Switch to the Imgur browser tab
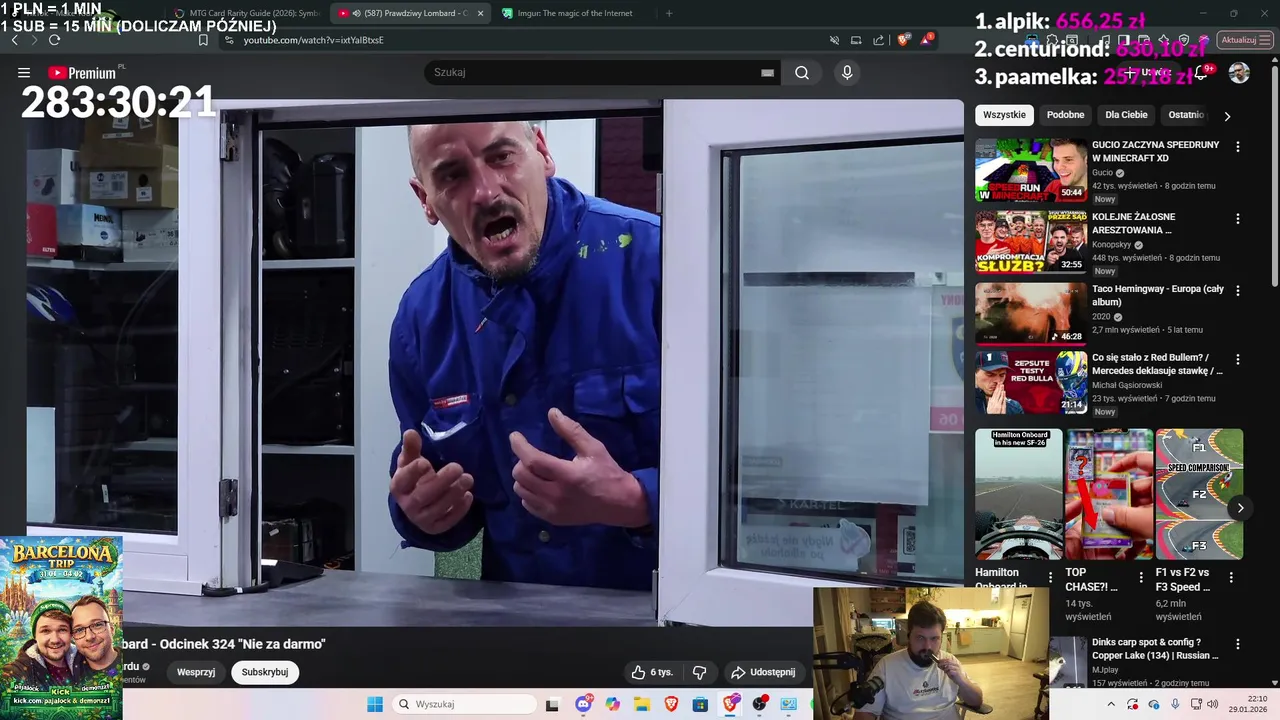 tap(574, 13)
